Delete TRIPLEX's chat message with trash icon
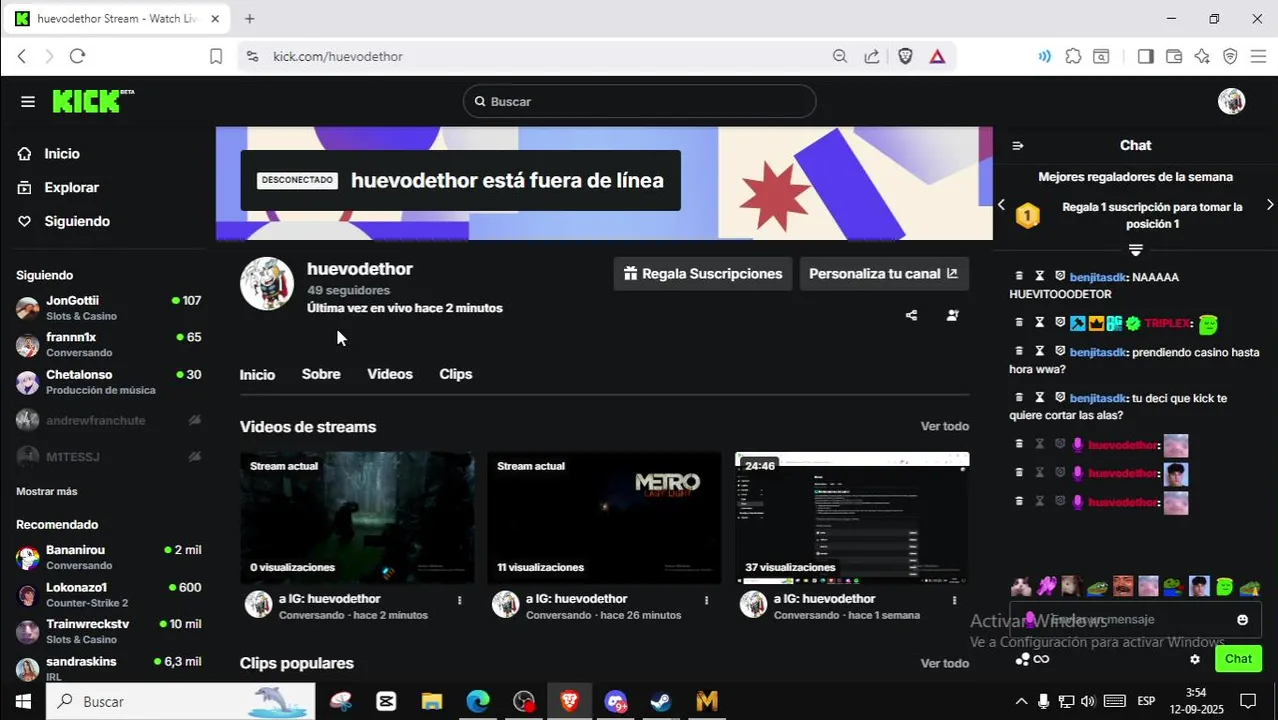The width and height of the screenshot is (1278, 720). click(x=1019, y=323)
